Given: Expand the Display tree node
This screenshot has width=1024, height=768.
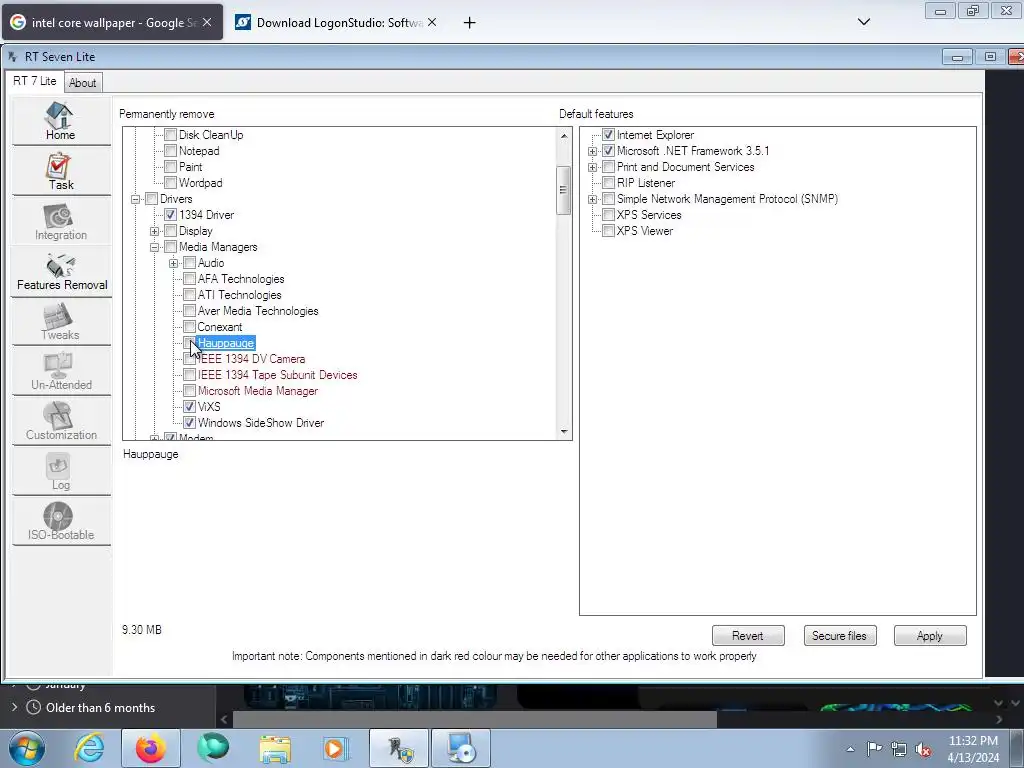Looking at the screenshot, I should (x=155, y=231).
